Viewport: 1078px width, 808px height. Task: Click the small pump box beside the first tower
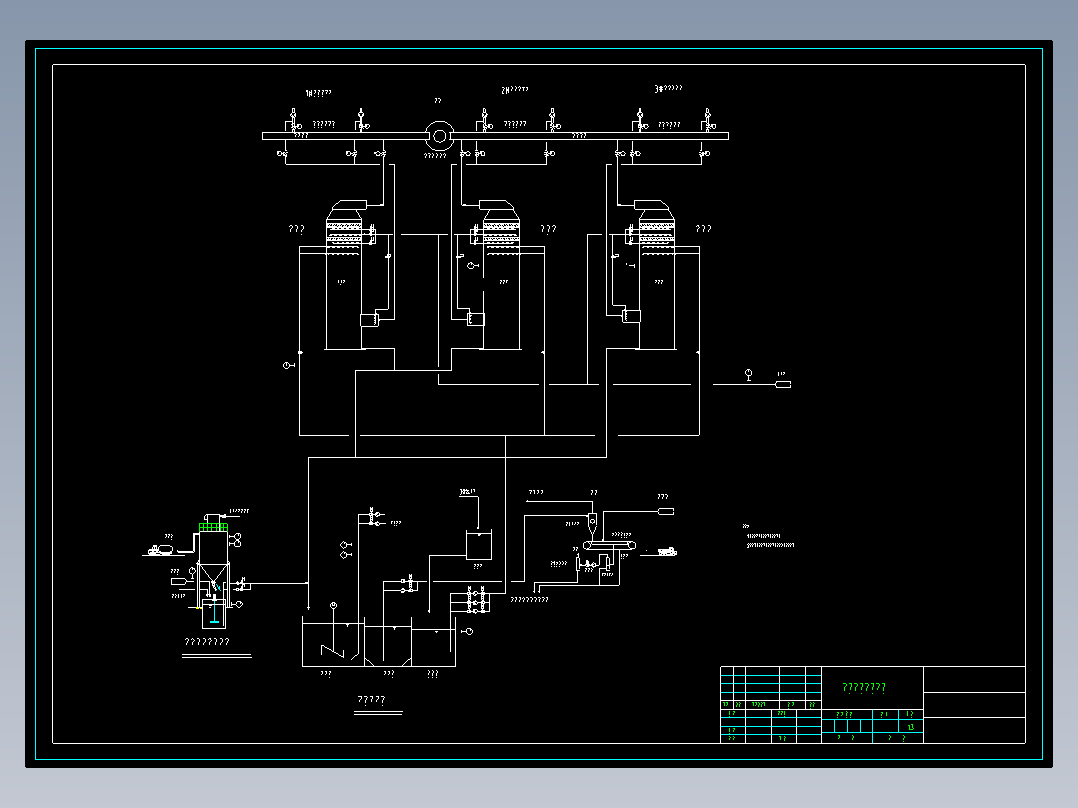coord(369,320)
